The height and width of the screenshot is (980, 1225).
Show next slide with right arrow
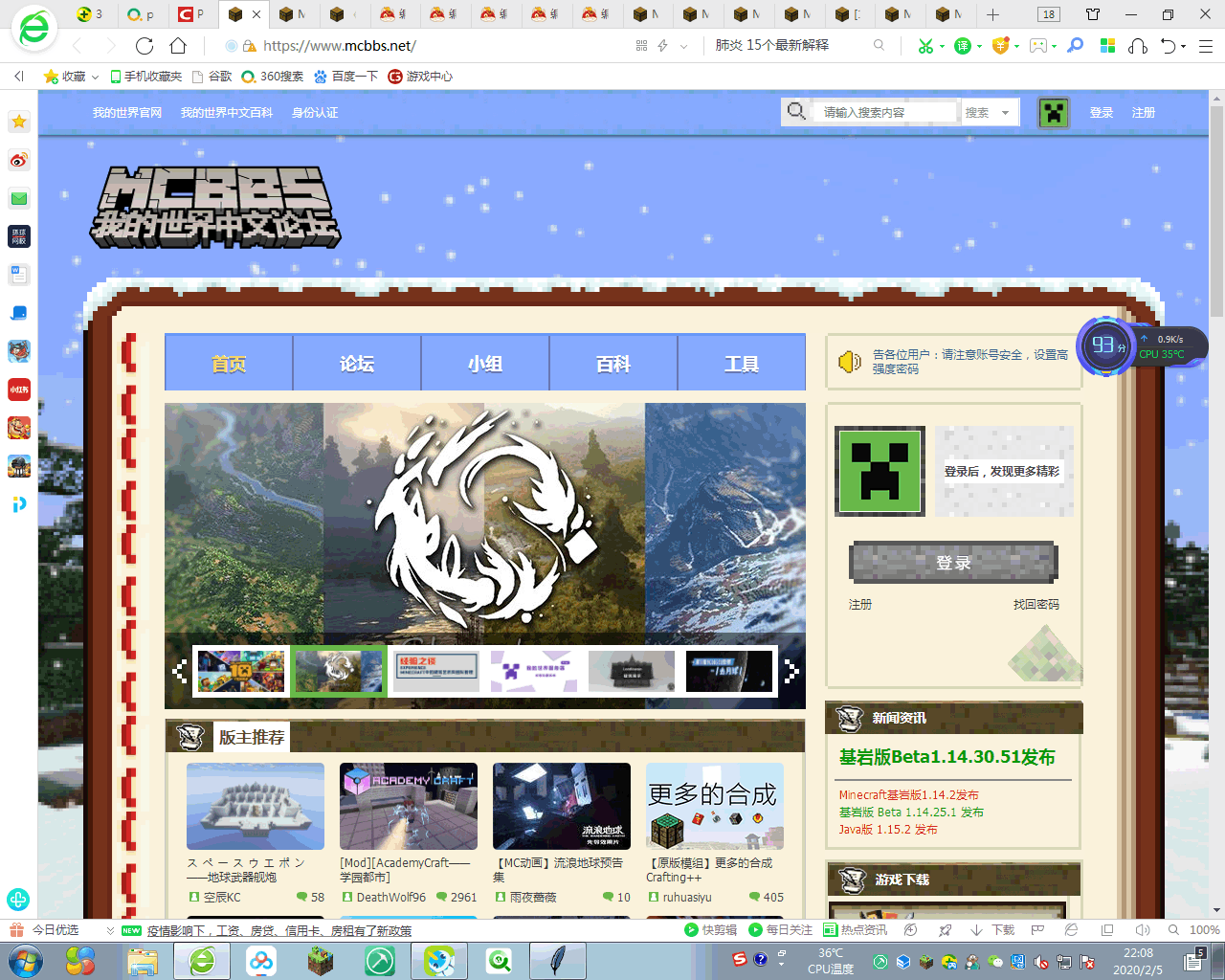(x=791, y=671)
